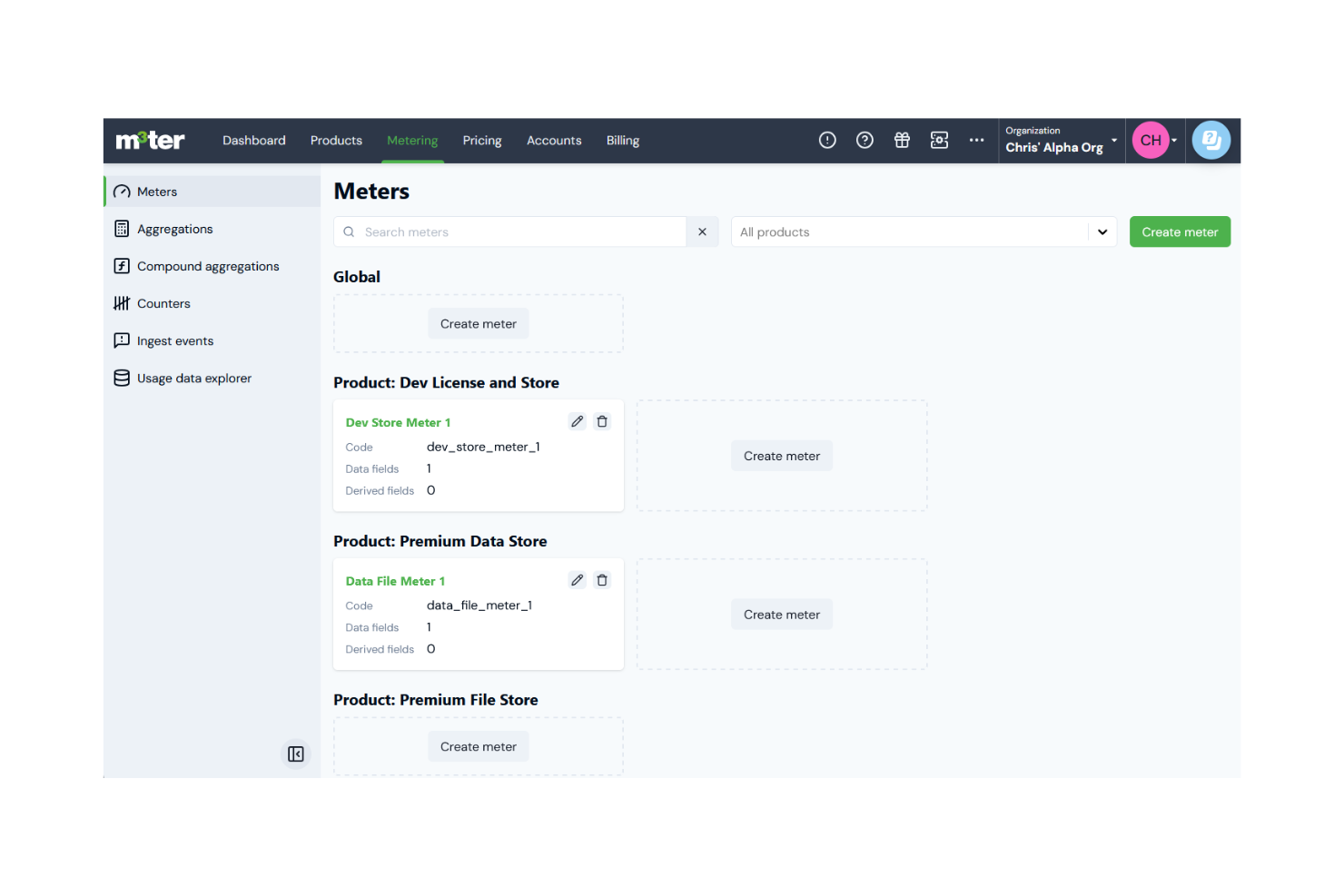Image resolution: width=1344 pixels, height=896 pixels.
Task: Expand the All products filter chevron
Action: click(1102, 231)
